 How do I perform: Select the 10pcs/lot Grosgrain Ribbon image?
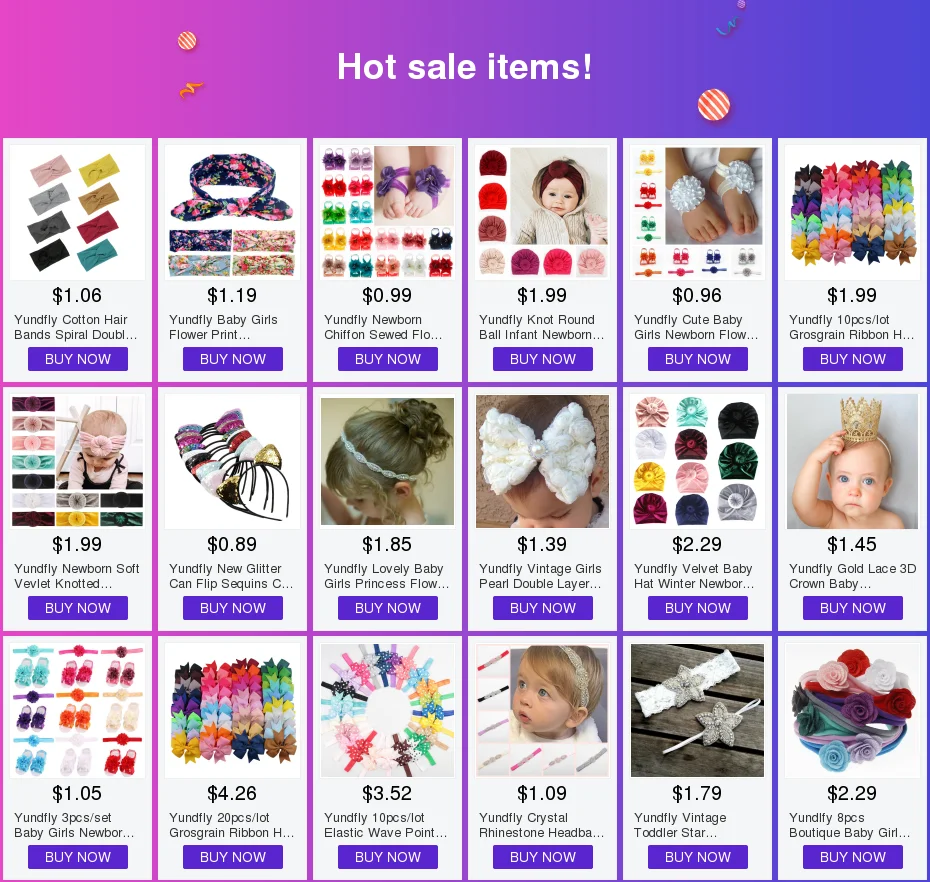852,212
